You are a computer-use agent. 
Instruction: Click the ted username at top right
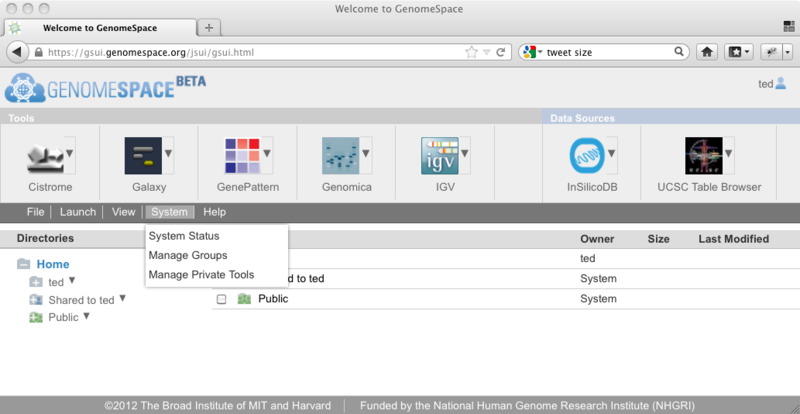766,84
